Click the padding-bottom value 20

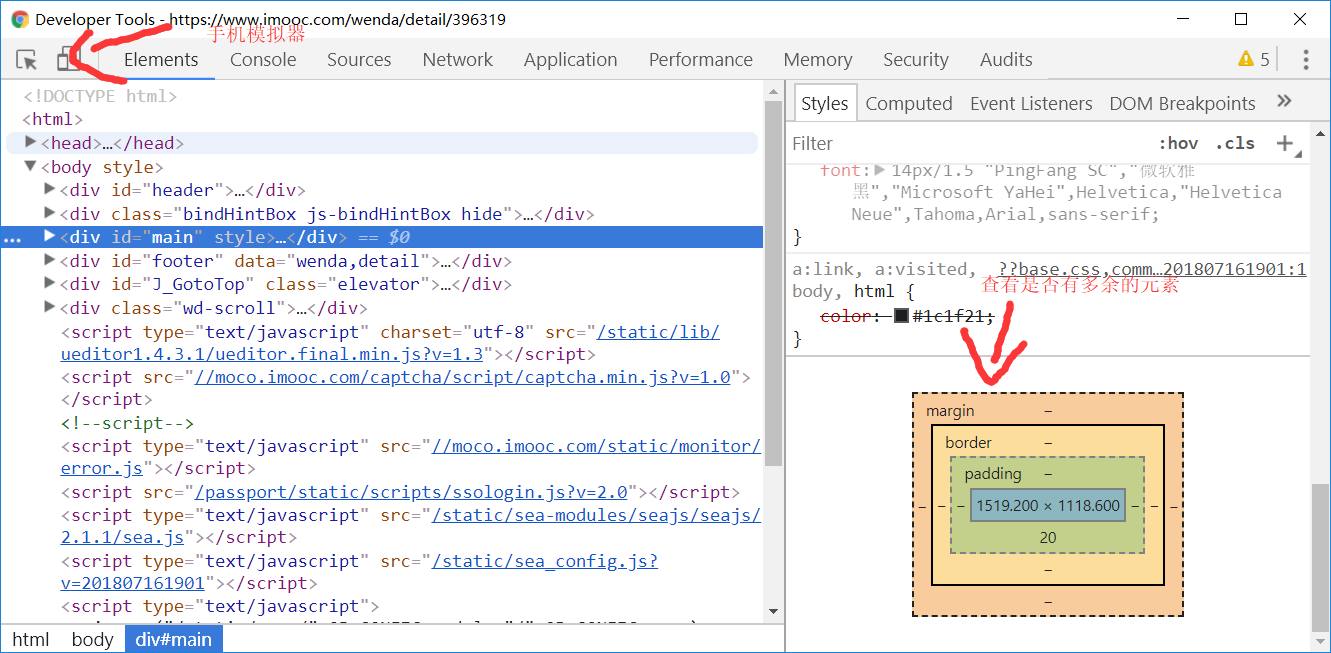(1048, 537)
